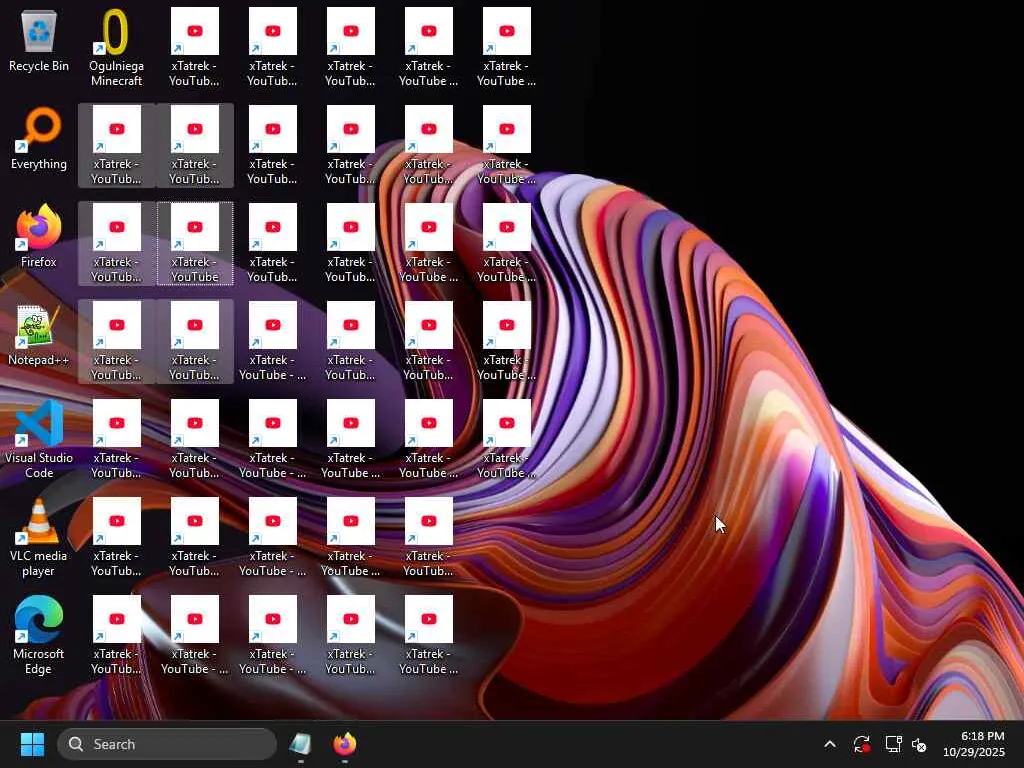Select the Visual Studio Code shortcut
The image size is (1024, 768).
(39, 439)
